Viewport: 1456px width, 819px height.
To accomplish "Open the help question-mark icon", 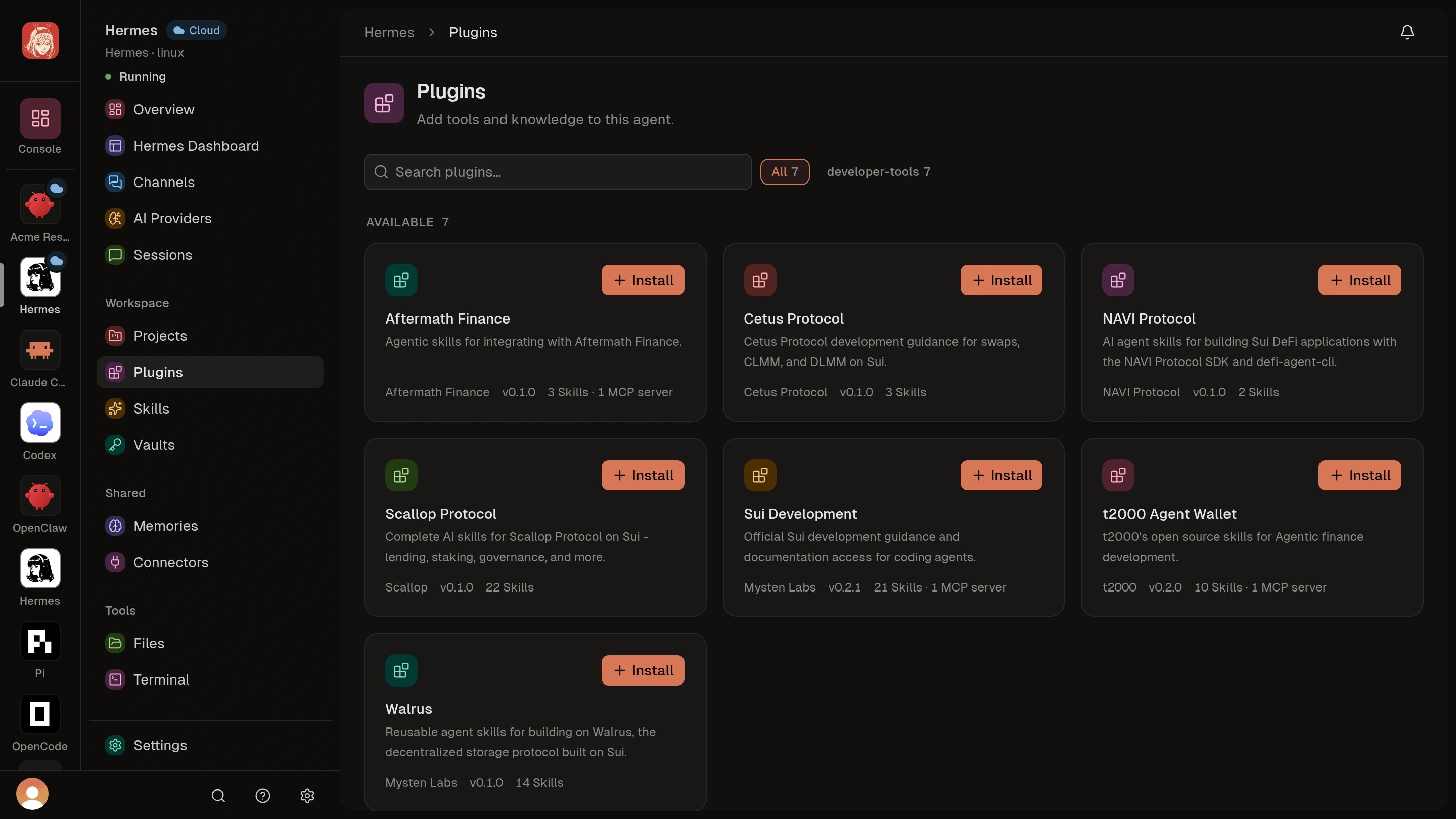I will (x=263, y=796).
